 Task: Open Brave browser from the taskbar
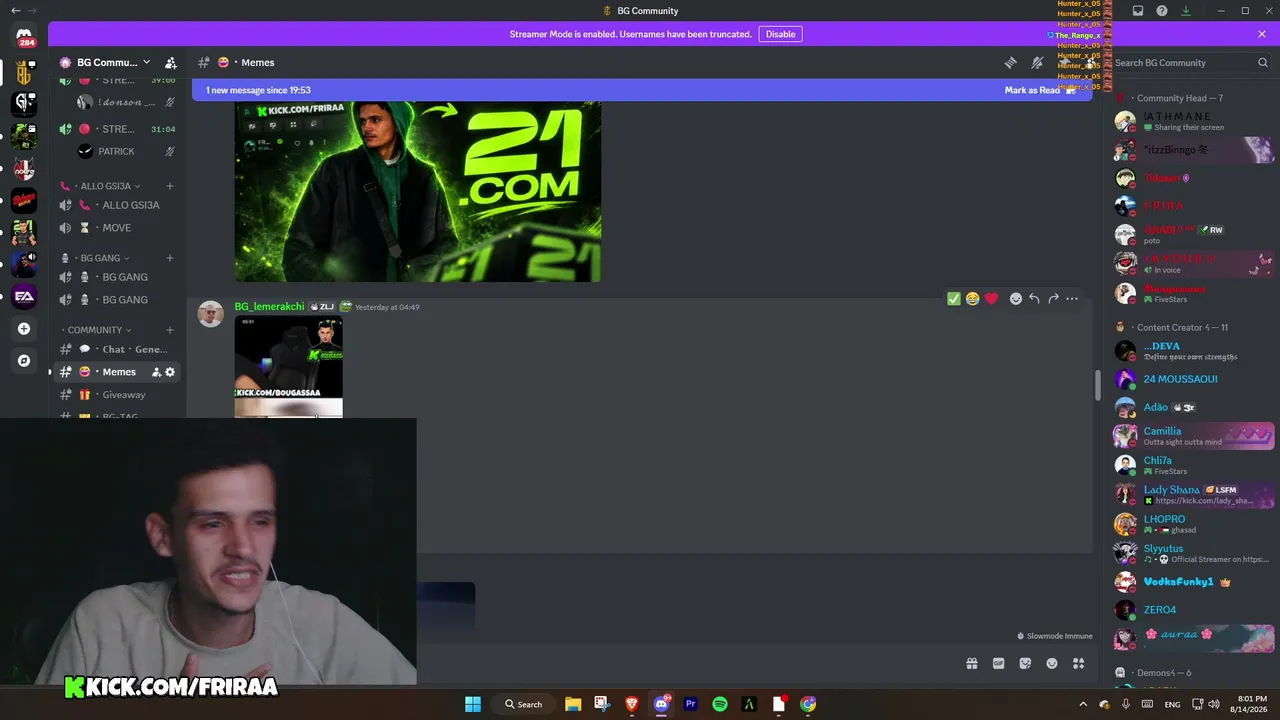[x=631, y=704]
